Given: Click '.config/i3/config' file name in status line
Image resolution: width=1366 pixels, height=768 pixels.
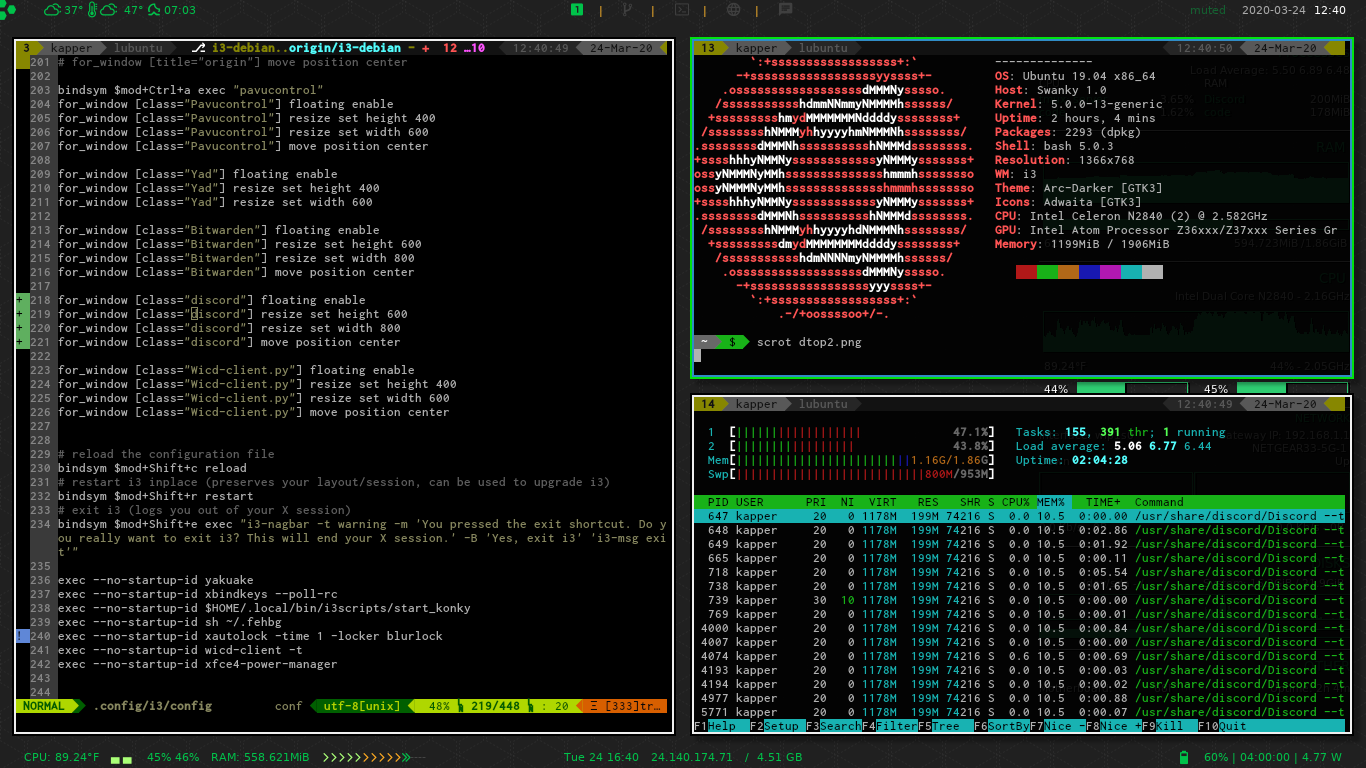Looking at the screenshot, I should point(153,706).
